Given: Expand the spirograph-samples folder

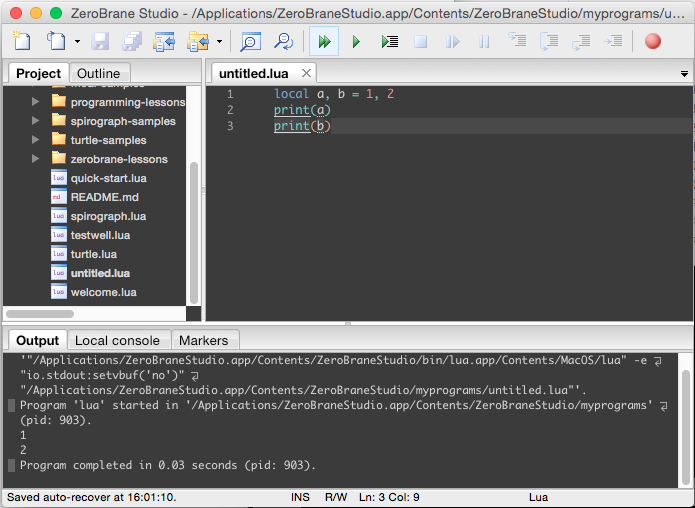Looking at the screenshot, I should pyautogui.click(x=35, y=121).
